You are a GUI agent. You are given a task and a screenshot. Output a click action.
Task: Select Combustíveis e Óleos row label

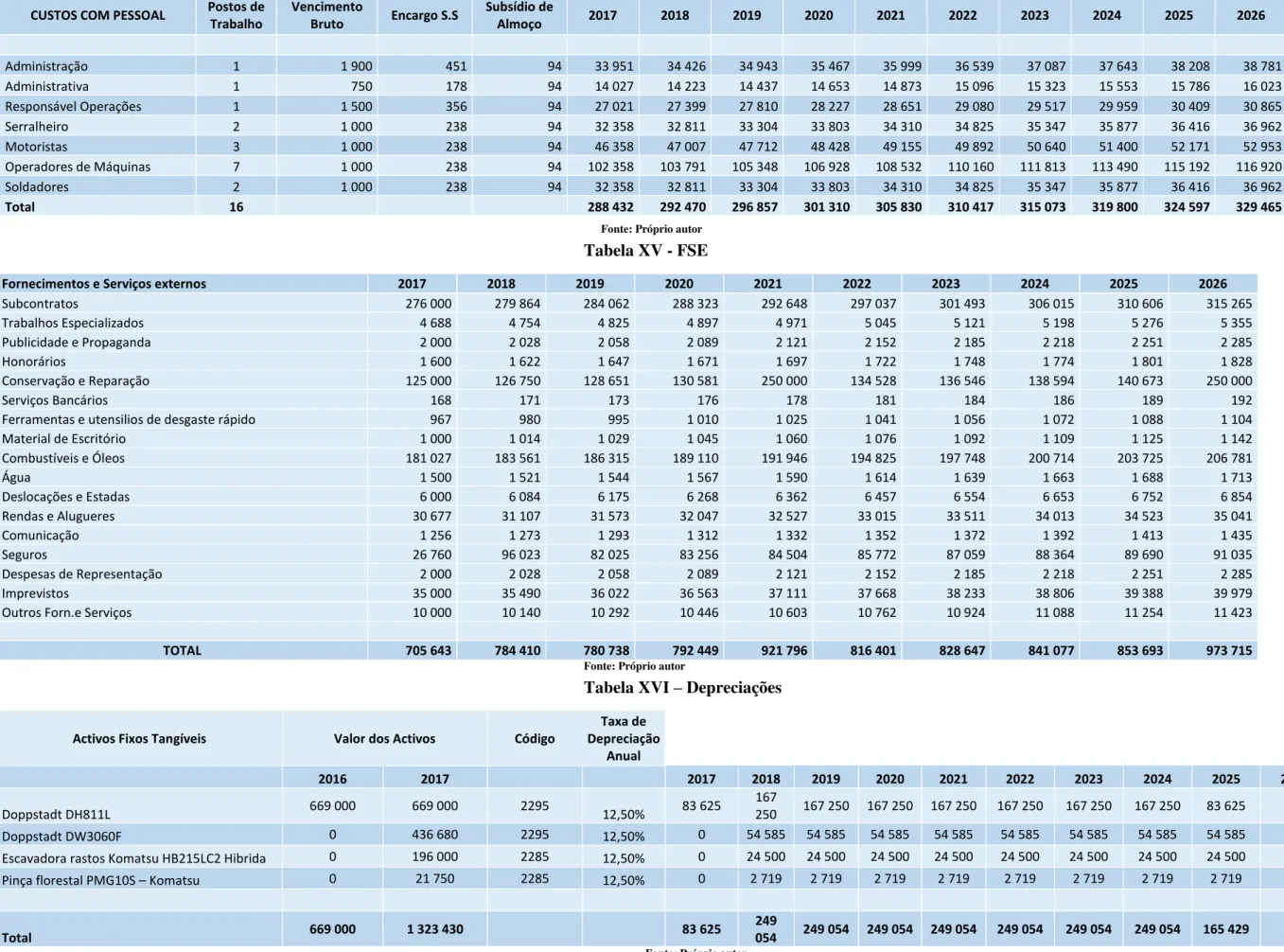coord(63,458)
